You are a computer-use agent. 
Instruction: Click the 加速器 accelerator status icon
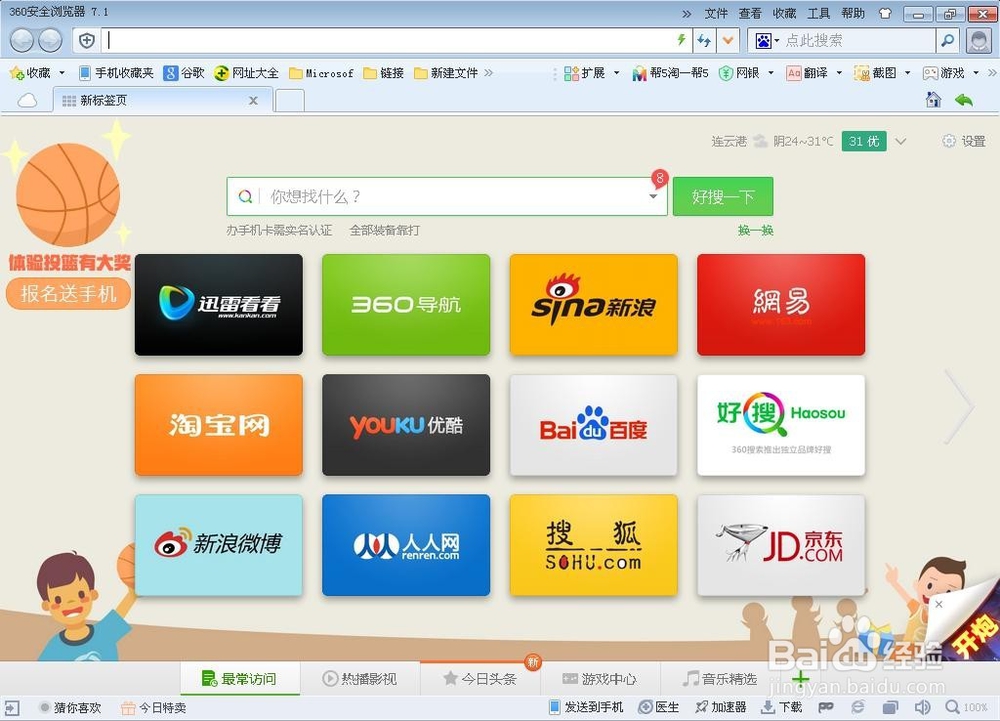tap(721, 707)
